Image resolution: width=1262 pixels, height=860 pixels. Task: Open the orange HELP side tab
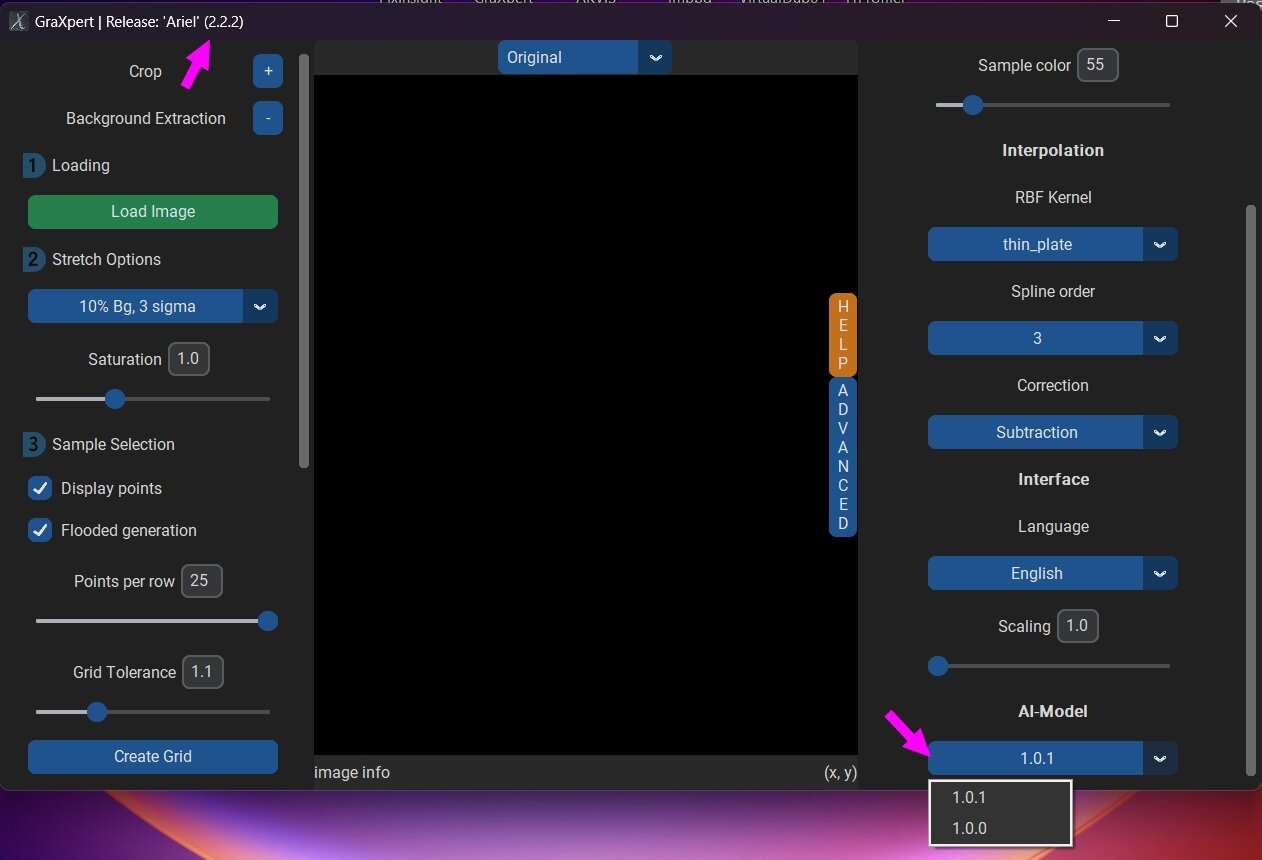843,335
